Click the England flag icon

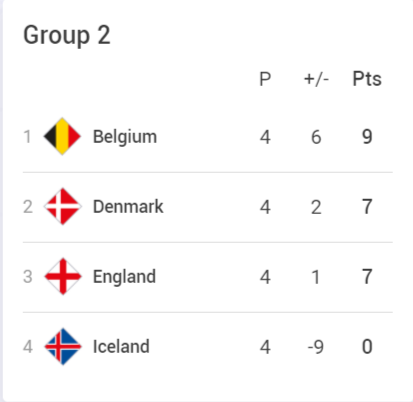62,276
